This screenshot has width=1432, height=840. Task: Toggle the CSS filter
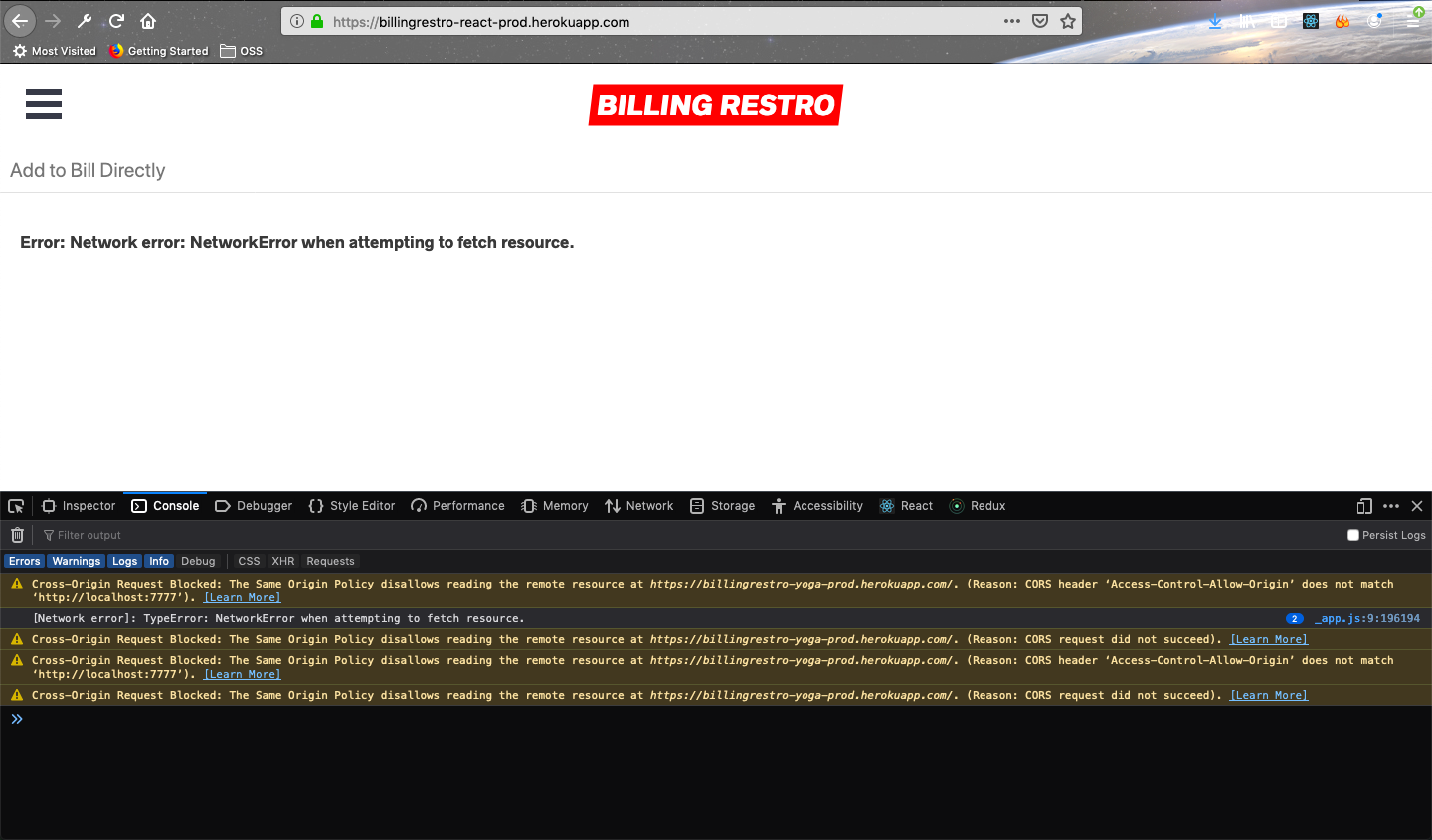(249, 561)
